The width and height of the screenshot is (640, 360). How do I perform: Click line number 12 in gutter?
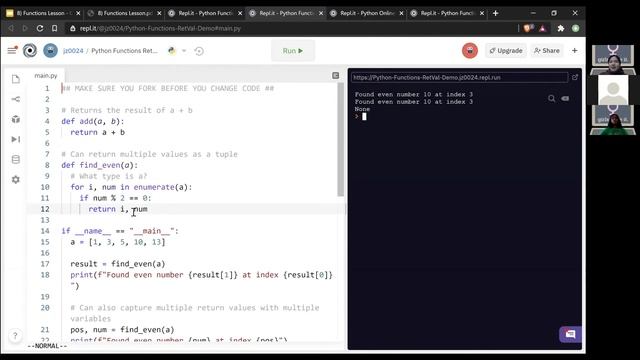tap(45, 209)
